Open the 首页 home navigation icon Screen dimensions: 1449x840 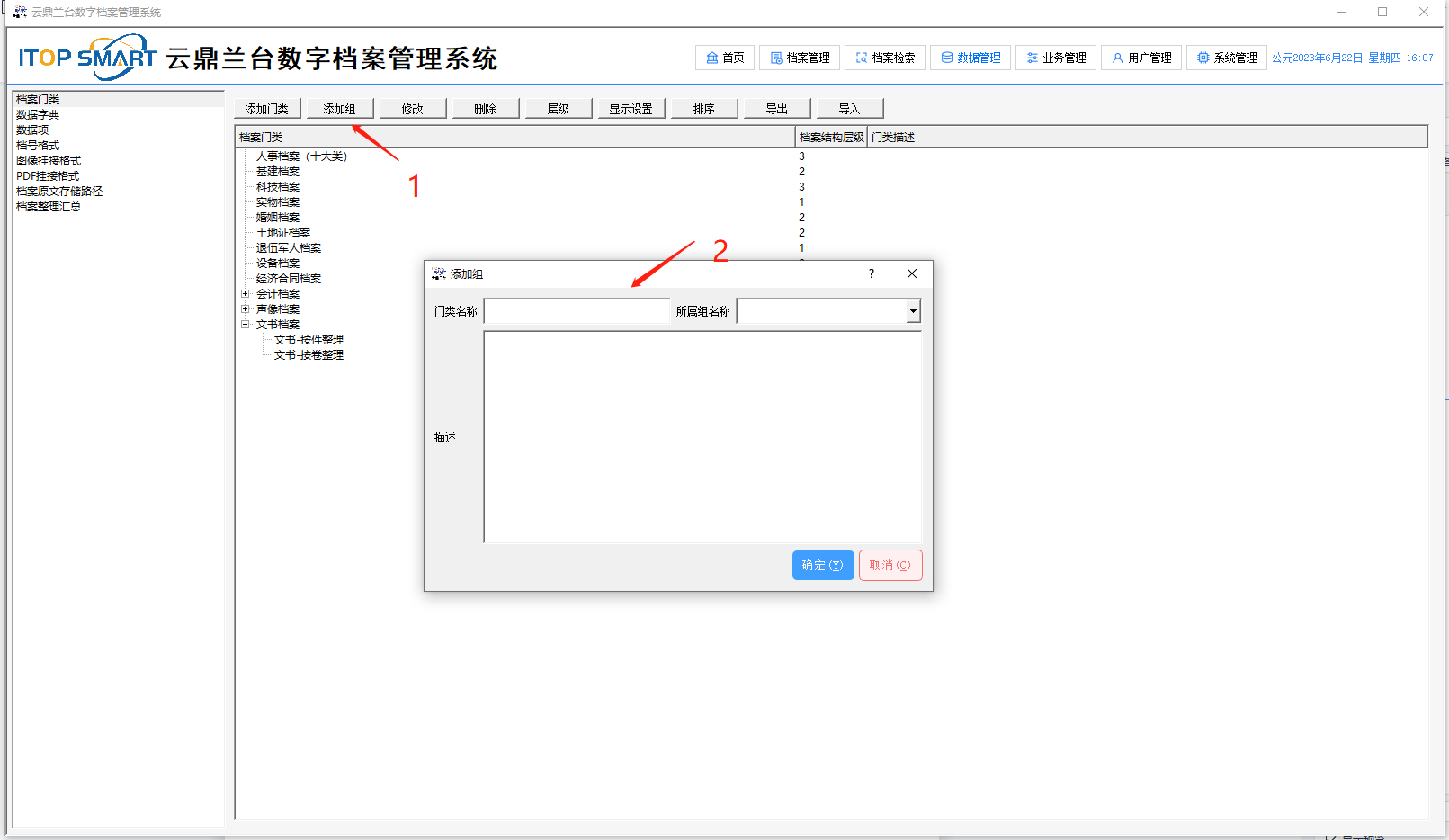click(x=724, y=58)
